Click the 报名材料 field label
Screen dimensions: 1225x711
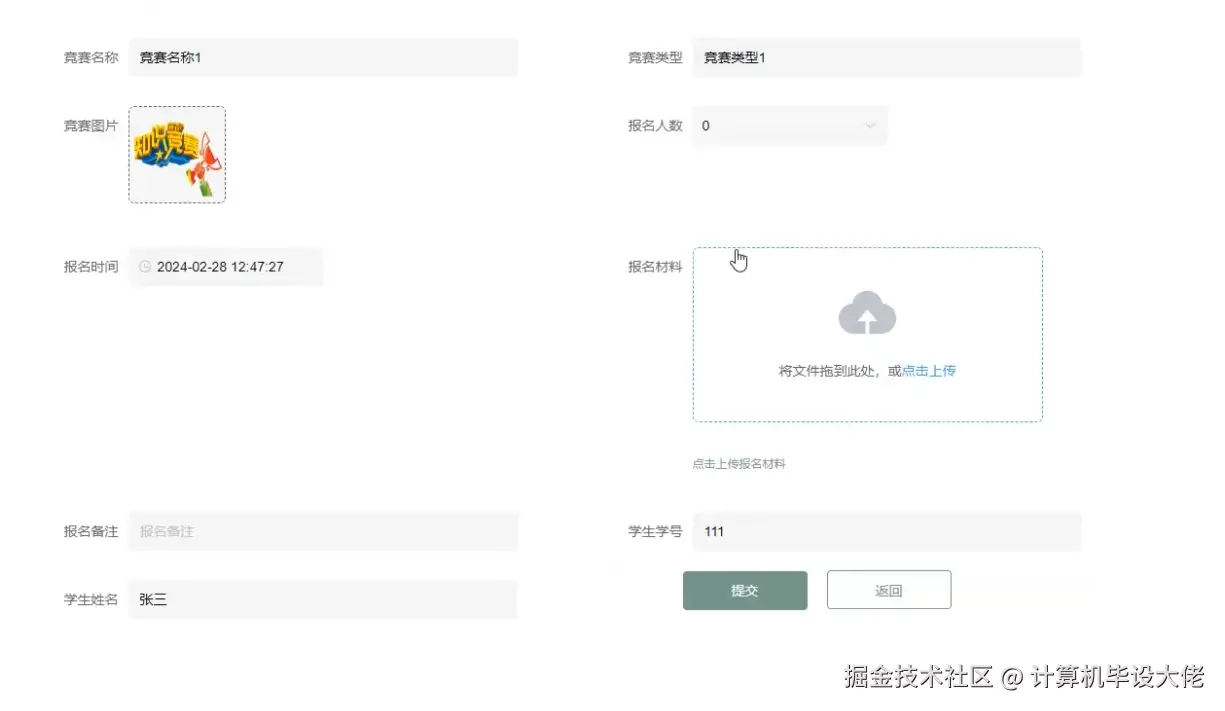(654, 267)
